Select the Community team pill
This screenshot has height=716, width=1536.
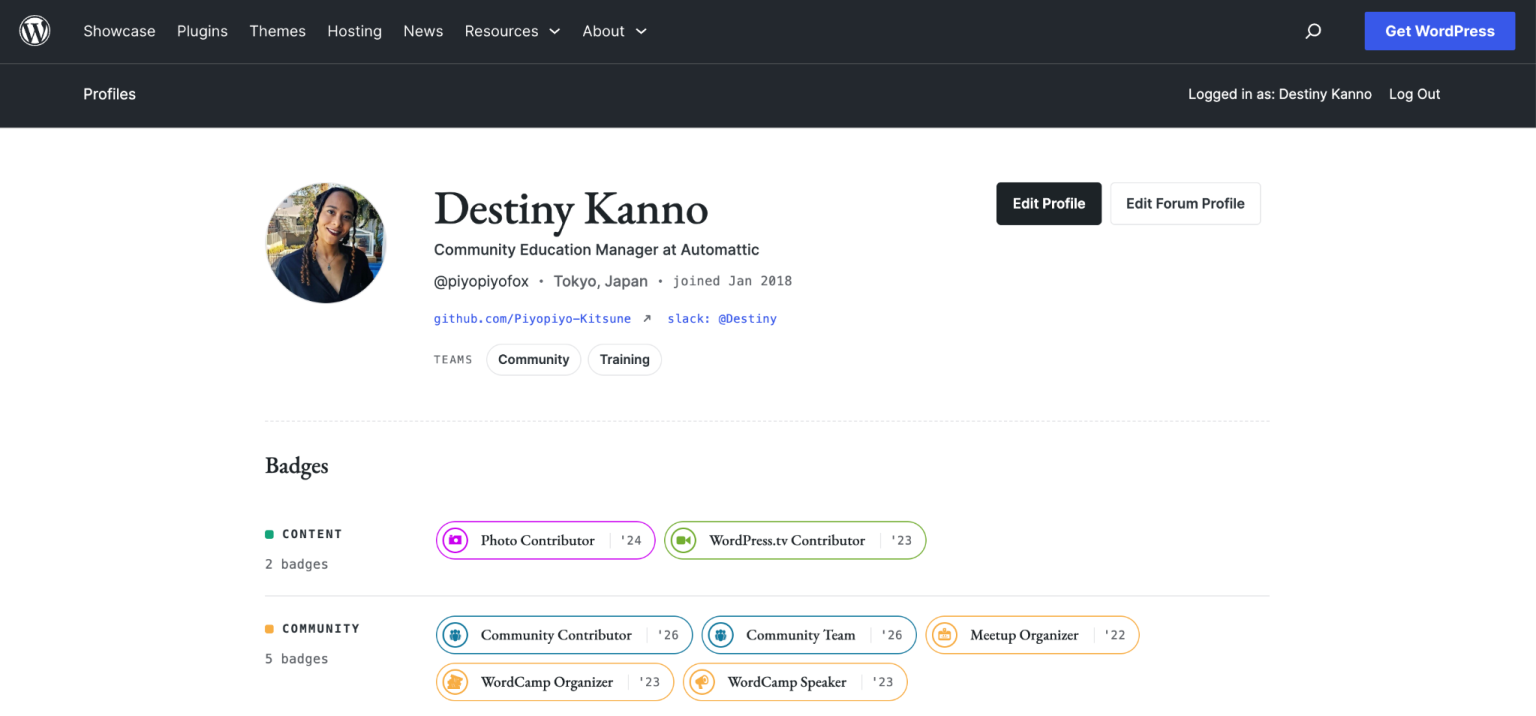[x=533, y=359]
